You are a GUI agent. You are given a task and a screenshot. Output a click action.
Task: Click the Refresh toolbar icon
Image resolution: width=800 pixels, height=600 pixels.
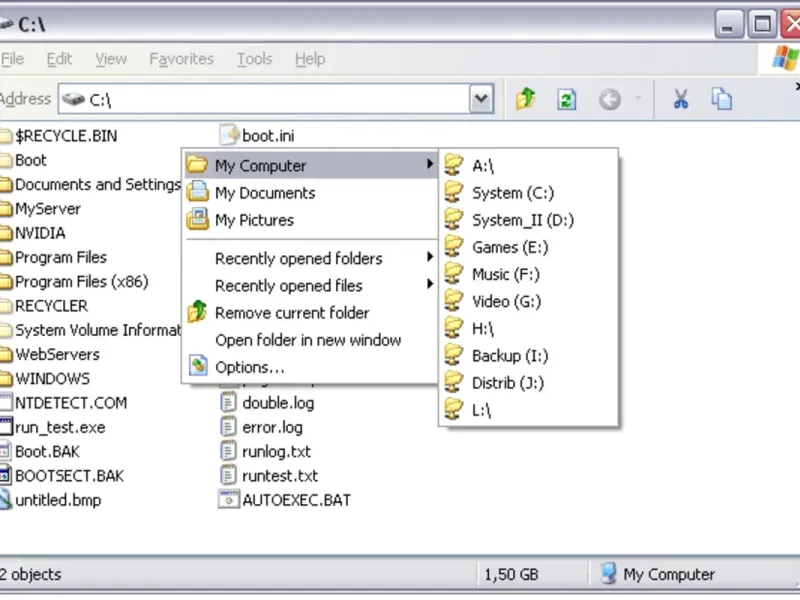click(566, 99)
